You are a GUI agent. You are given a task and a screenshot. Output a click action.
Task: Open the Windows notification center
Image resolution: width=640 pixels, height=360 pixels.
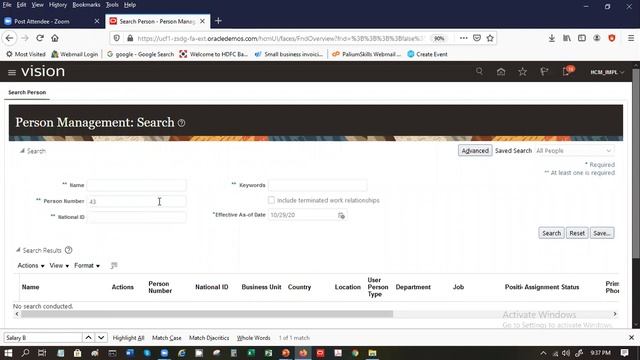[624, 353]
